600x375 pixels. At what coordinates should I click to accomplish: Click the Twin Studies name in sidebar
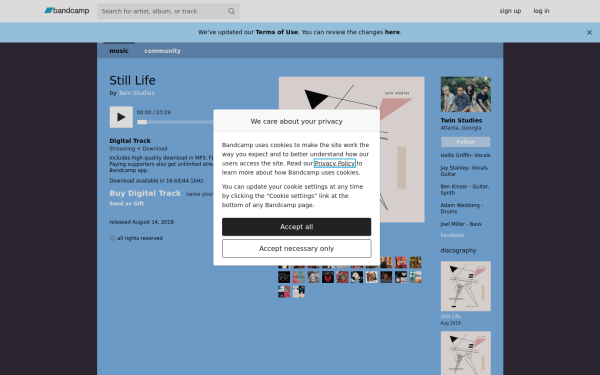(461, 120)
